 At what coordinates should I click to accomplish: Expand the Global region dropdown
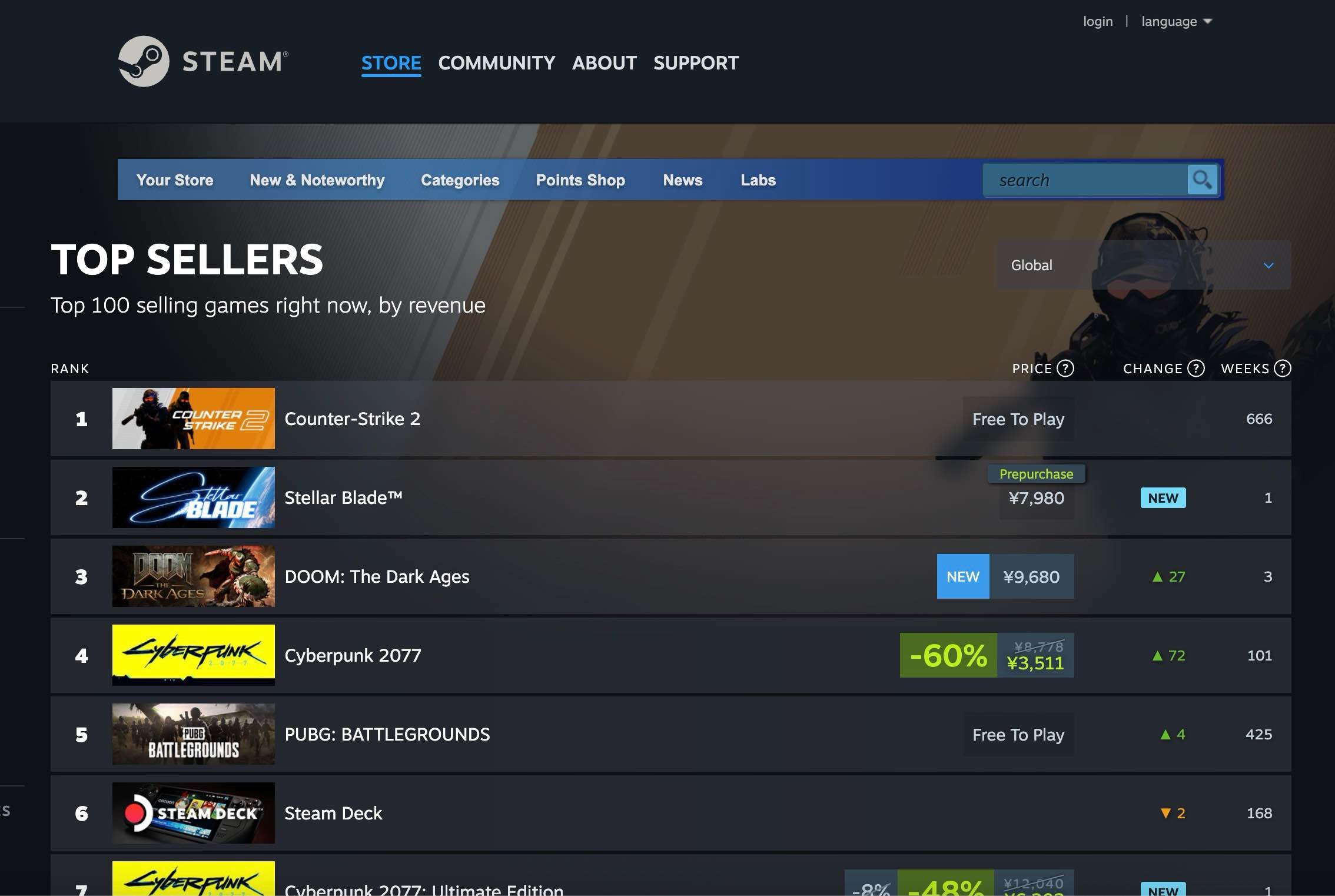pos(1144,265)
